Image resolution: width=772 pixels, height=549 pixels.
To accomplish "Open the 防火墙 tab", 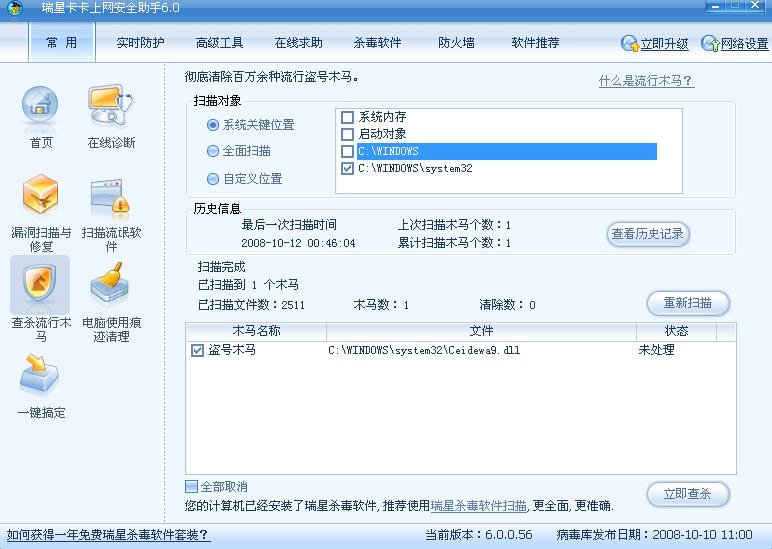I will click(456, 43).
